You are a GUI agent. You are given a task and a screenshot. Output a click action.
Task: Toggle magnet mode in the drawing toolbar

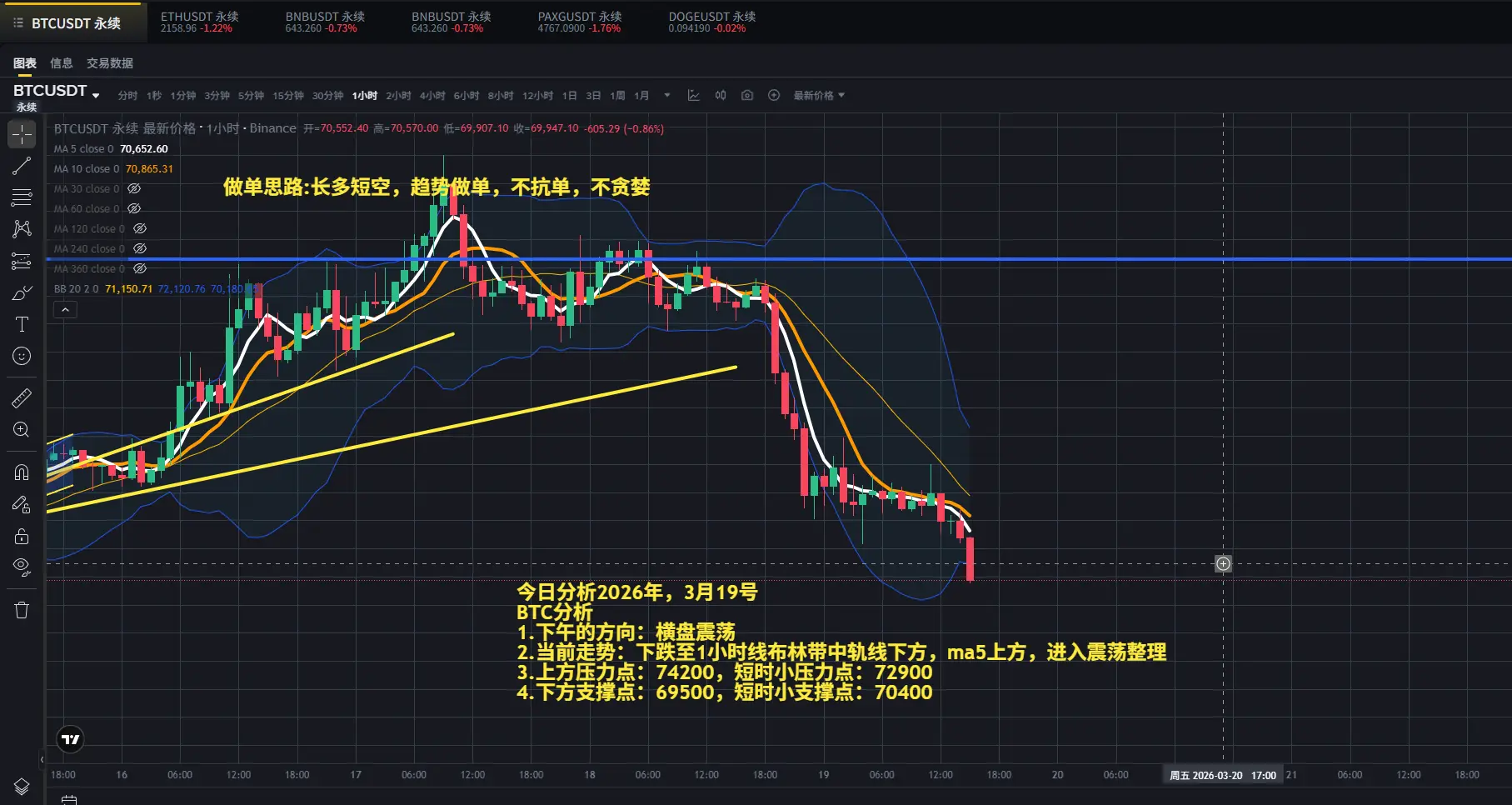tap(22, 472)
